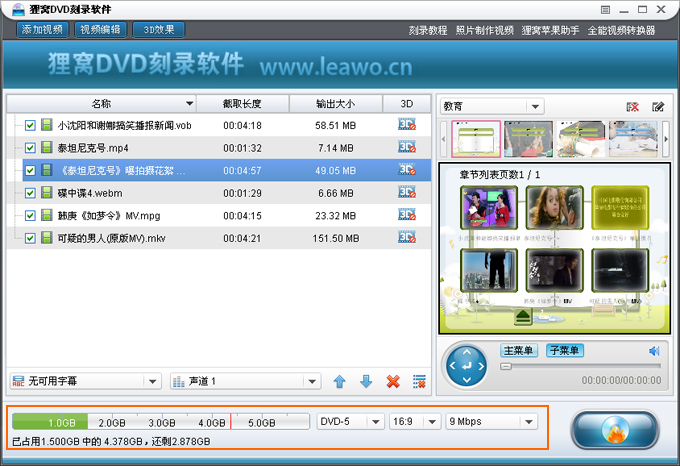
Task: Uncheck 碟中谍4.webm checkbox
Action: point(30,193)
